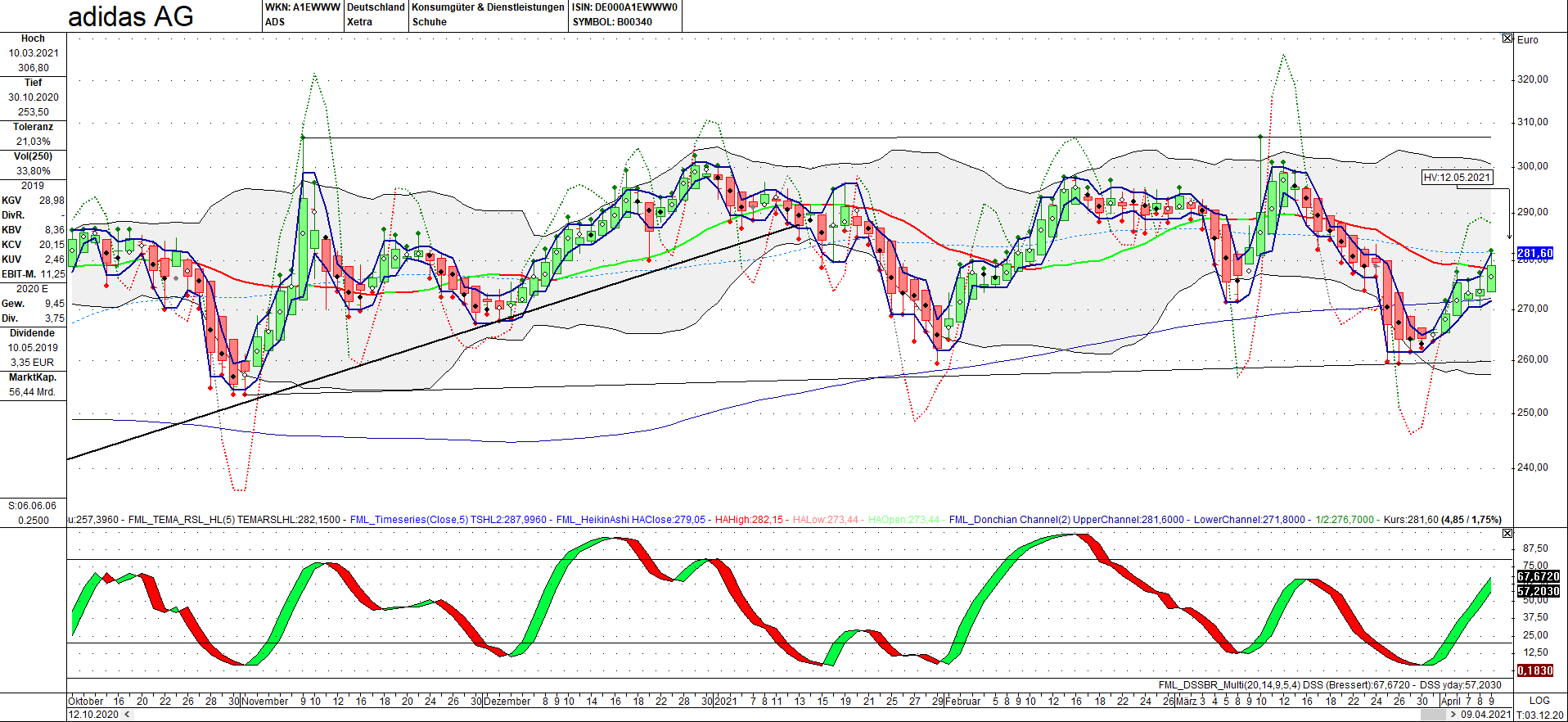Click the T:03.12.20 status entry
1568x722 pixels.
pyautogui.click(x=1540, y=715)
